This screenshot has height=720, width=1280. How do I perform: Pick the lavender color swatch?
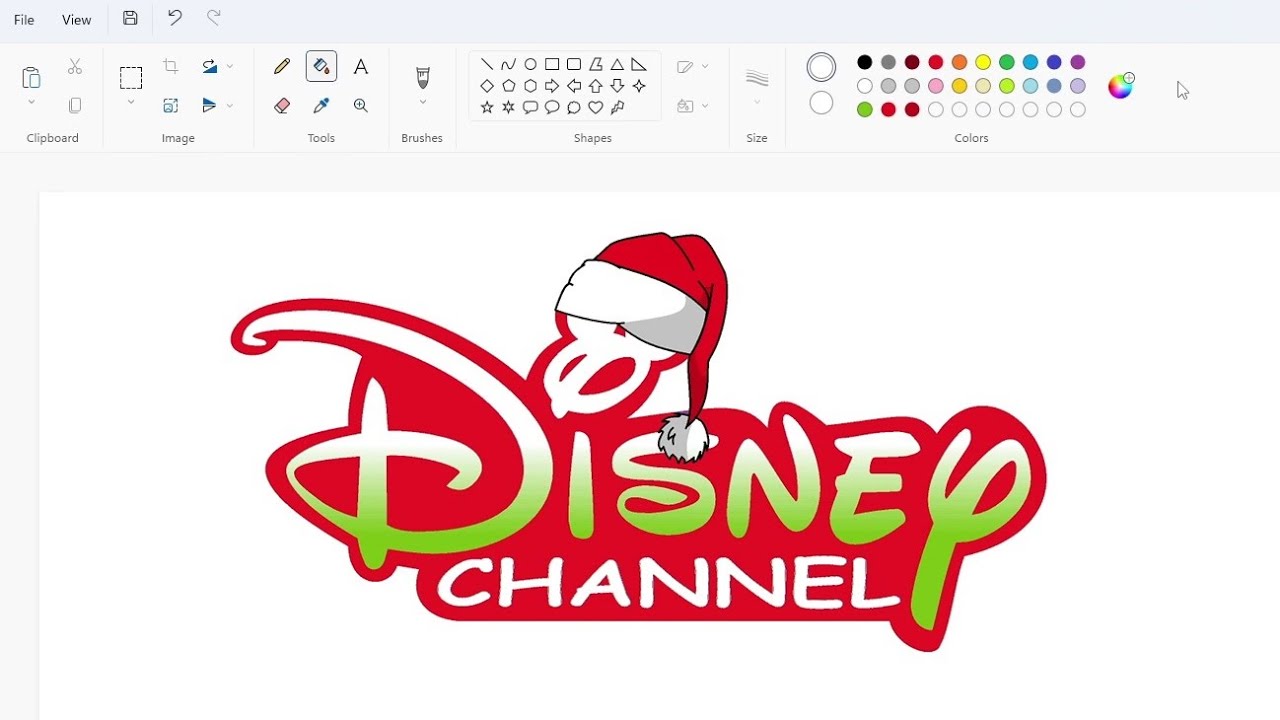pyautogui.click(x=1078, y=86)
